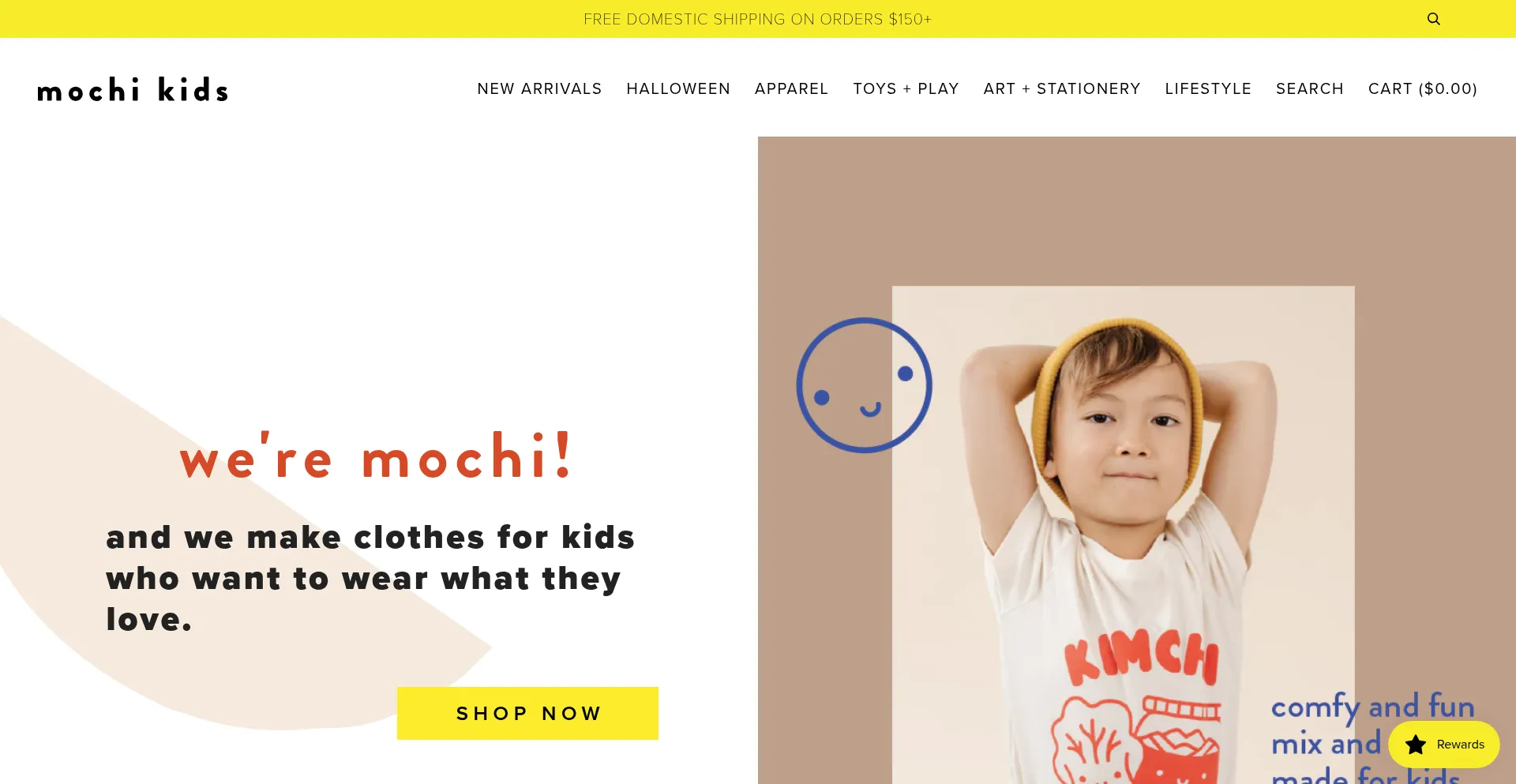
Task: Open the Halloween collection
Action: (x=678, y=88)
